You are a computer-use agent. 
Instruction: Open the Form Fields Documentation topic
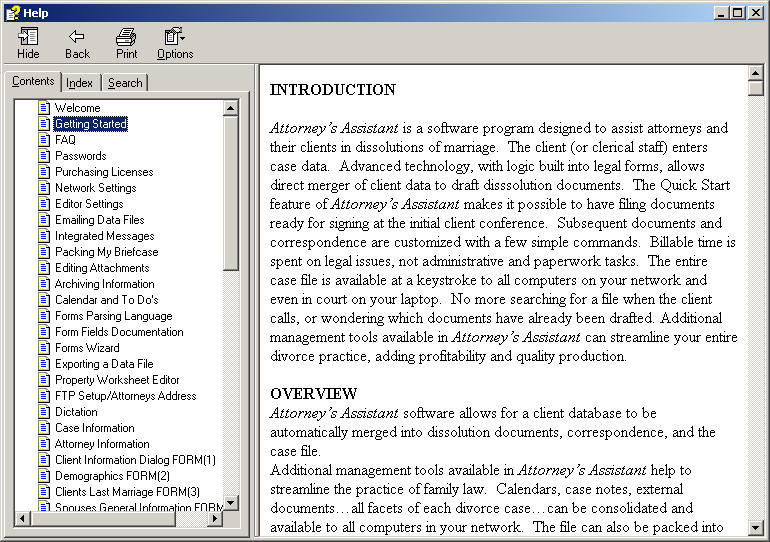click(x=119, y=332)
